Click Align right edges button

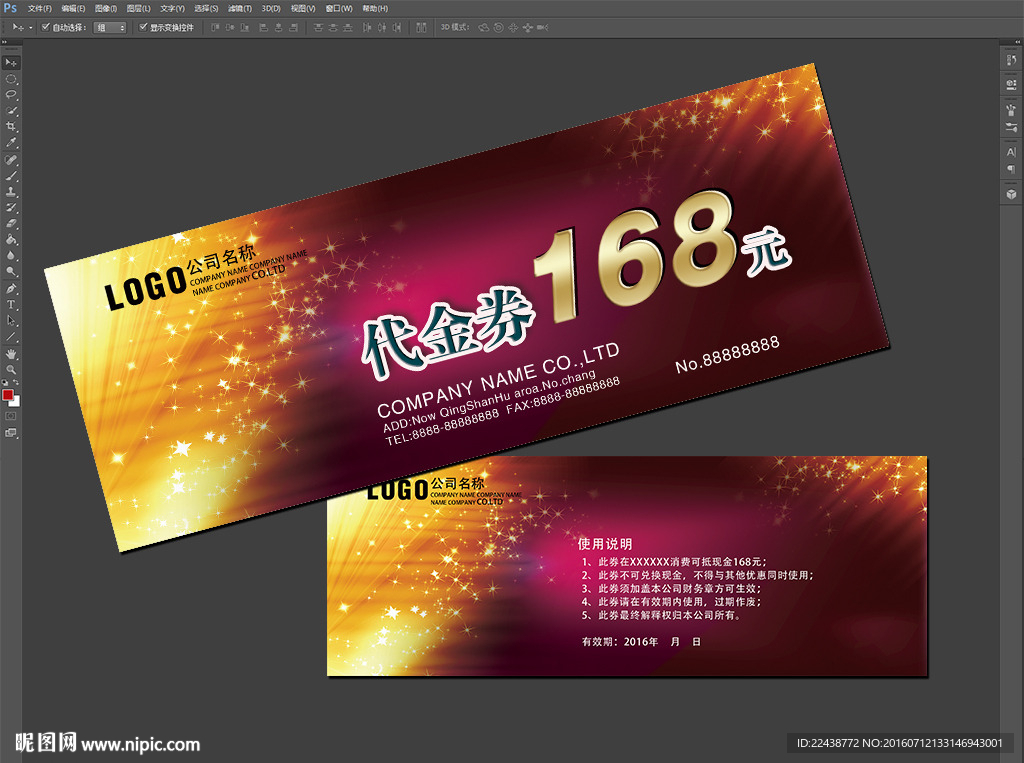click(294, 27)
